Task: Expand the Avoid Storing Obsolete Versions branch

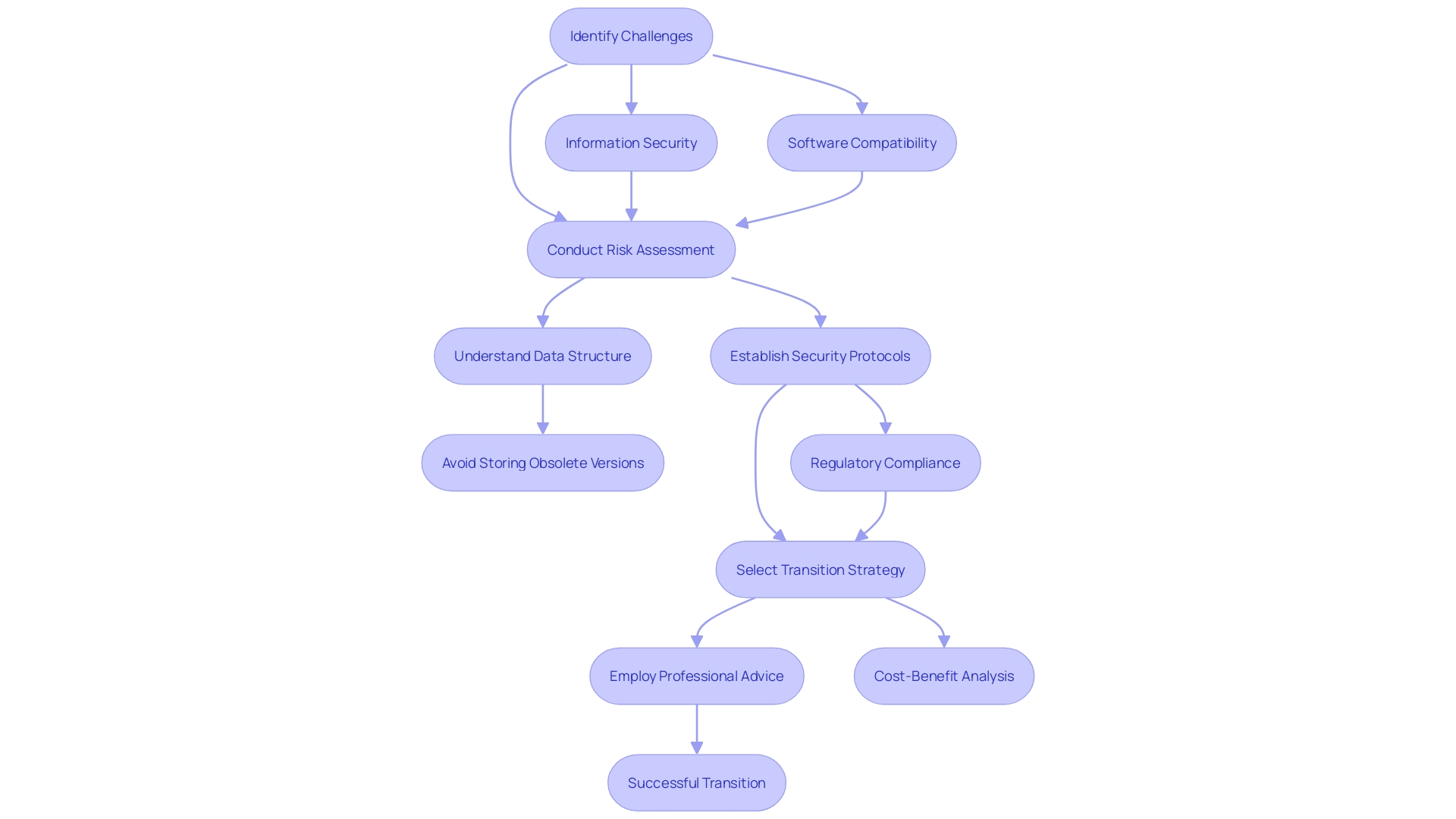Action: tap(540, 462)
